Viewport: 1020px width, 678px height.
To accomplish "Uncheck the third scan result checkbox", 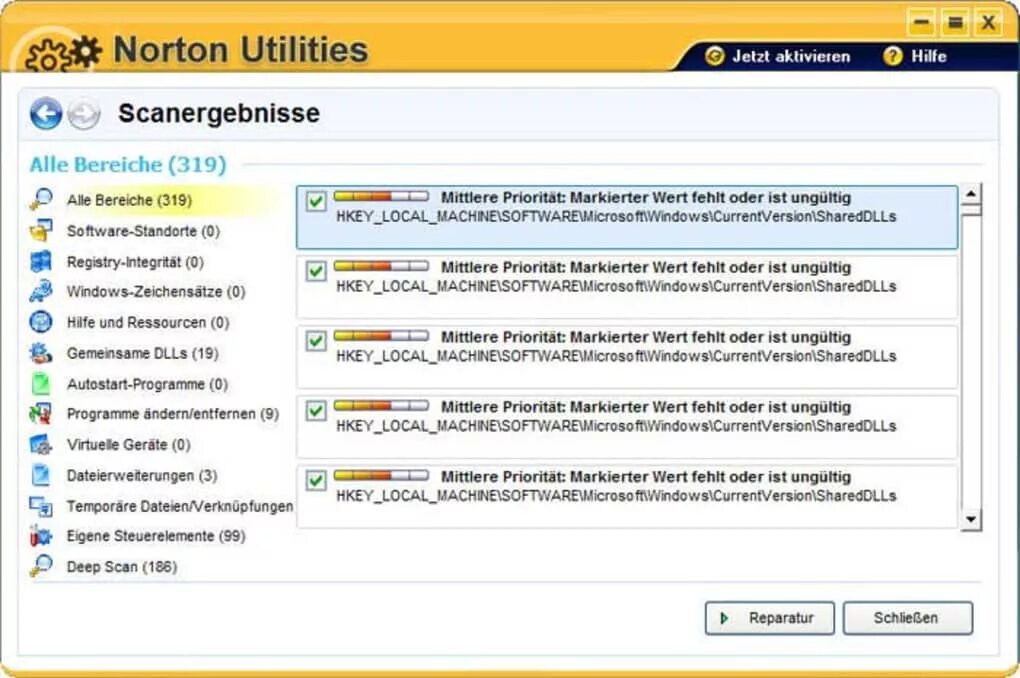I will (316, 340).
